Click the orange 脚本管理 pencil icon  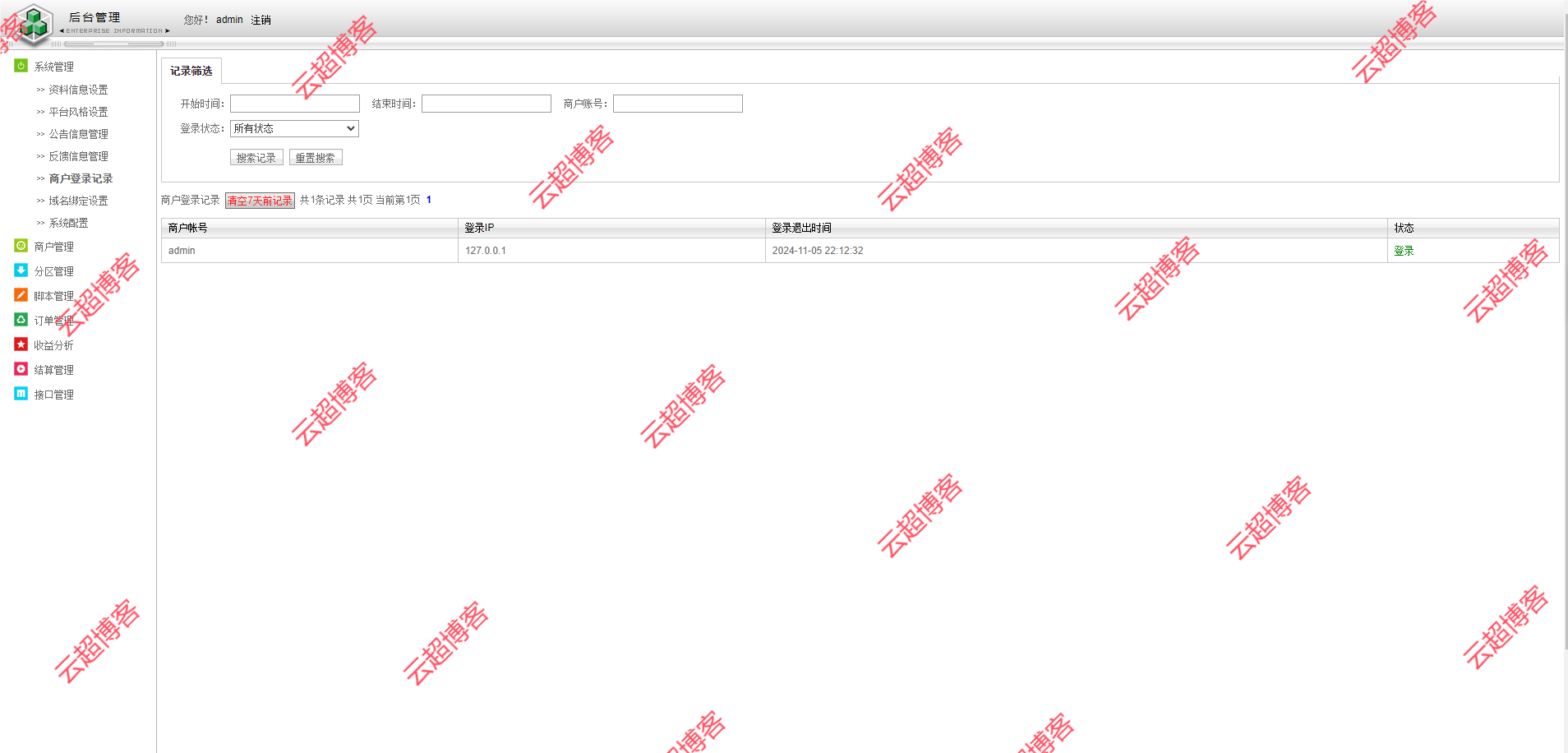click(x=21, y=295)
